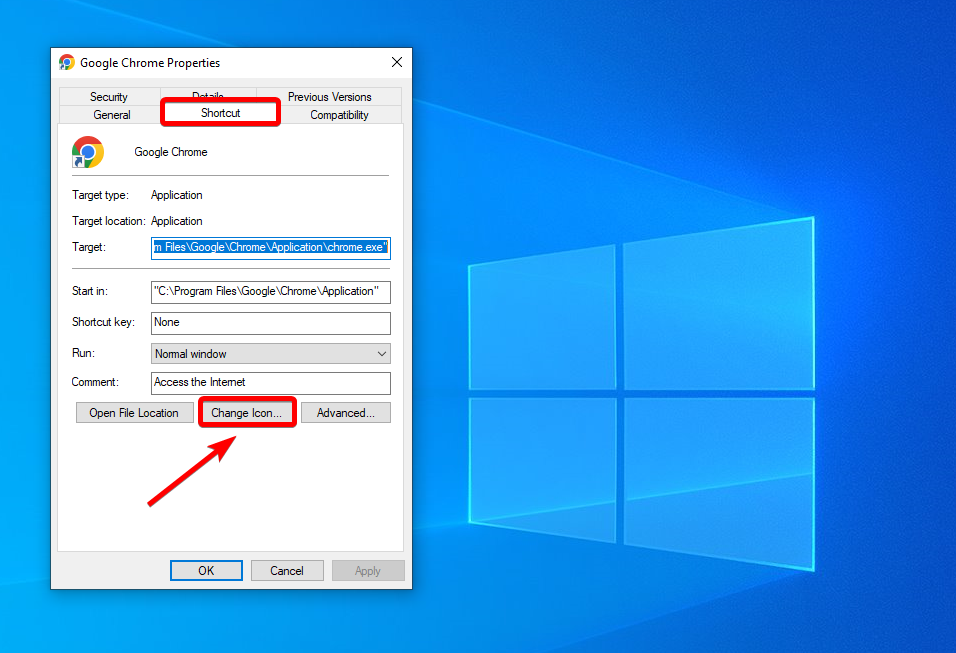
Task: Click the Start in folder field
Action: [x=270, y=292]
